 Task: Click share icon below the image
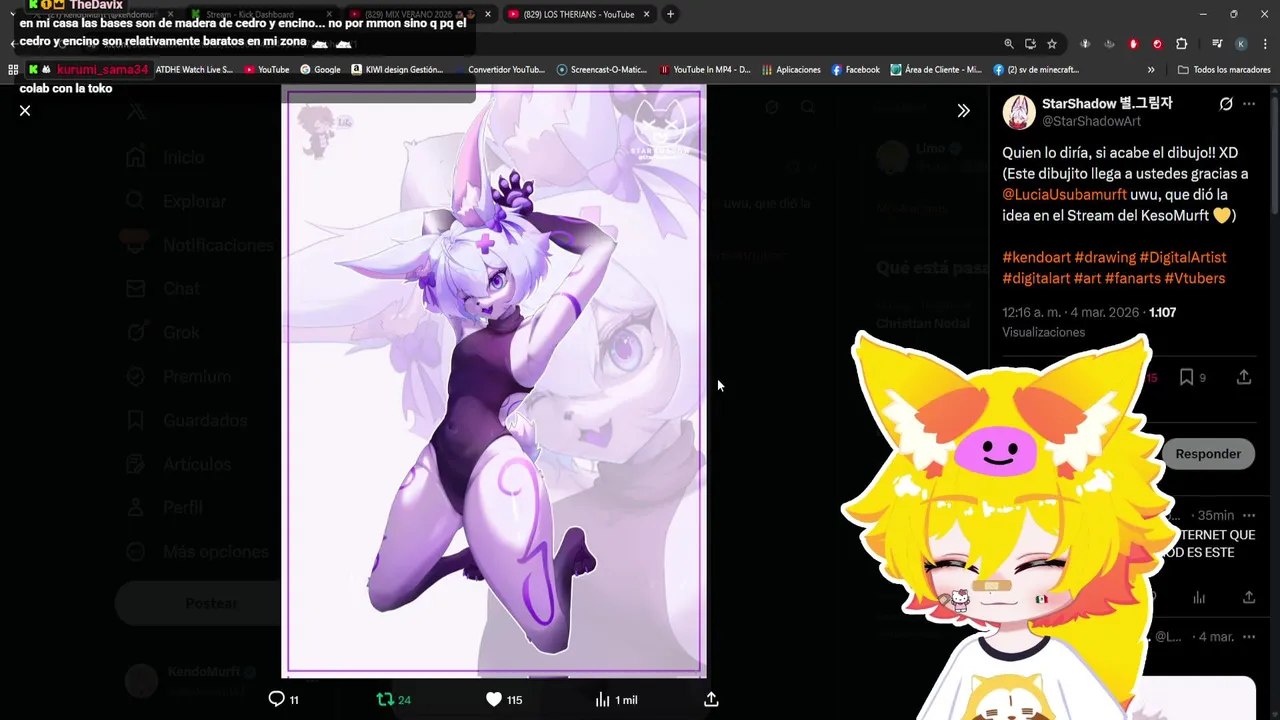click(x=711, y=700)
